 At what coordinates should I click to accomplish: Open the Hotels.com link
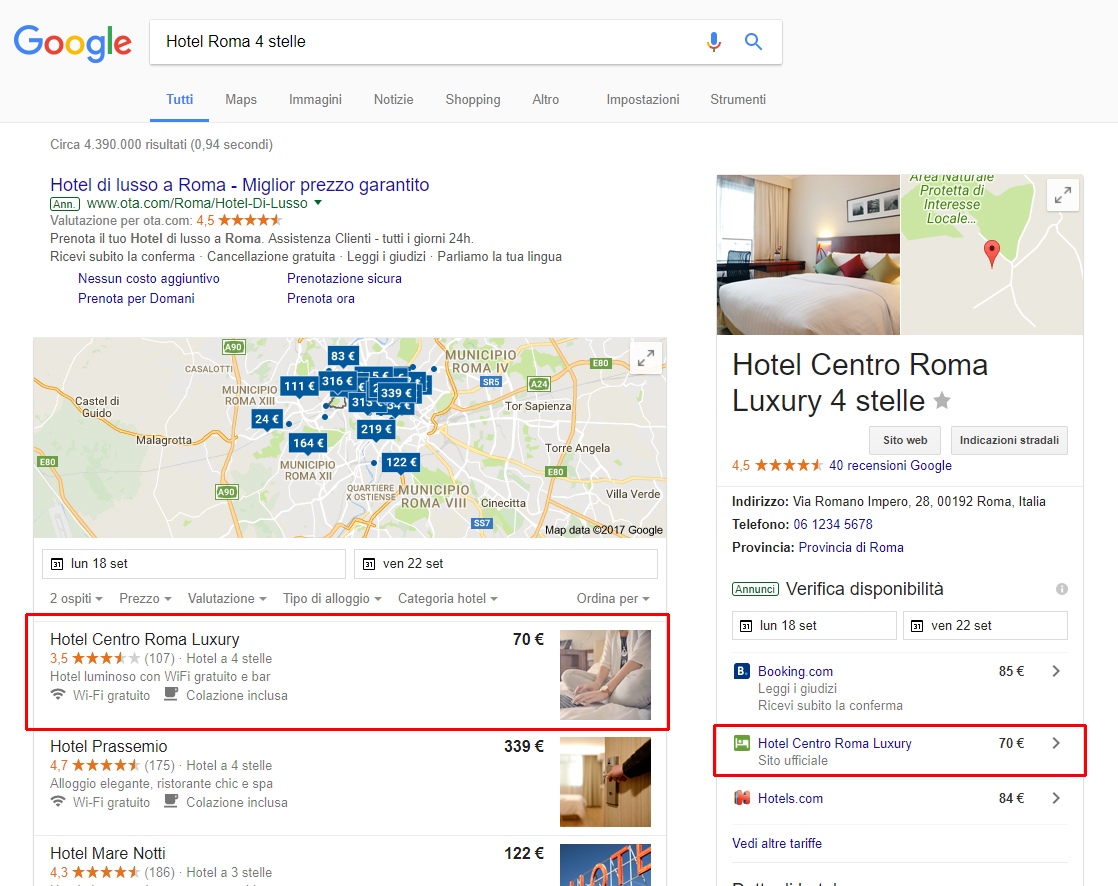790,798
